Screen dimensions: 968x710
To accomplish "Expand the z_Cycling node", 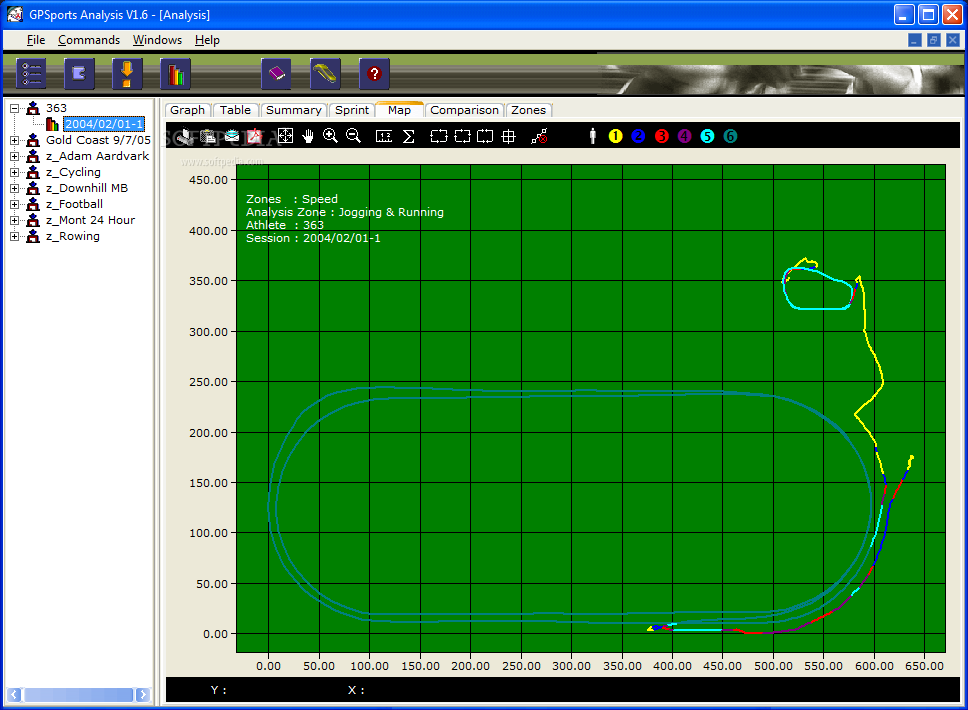I will point(14,172).
